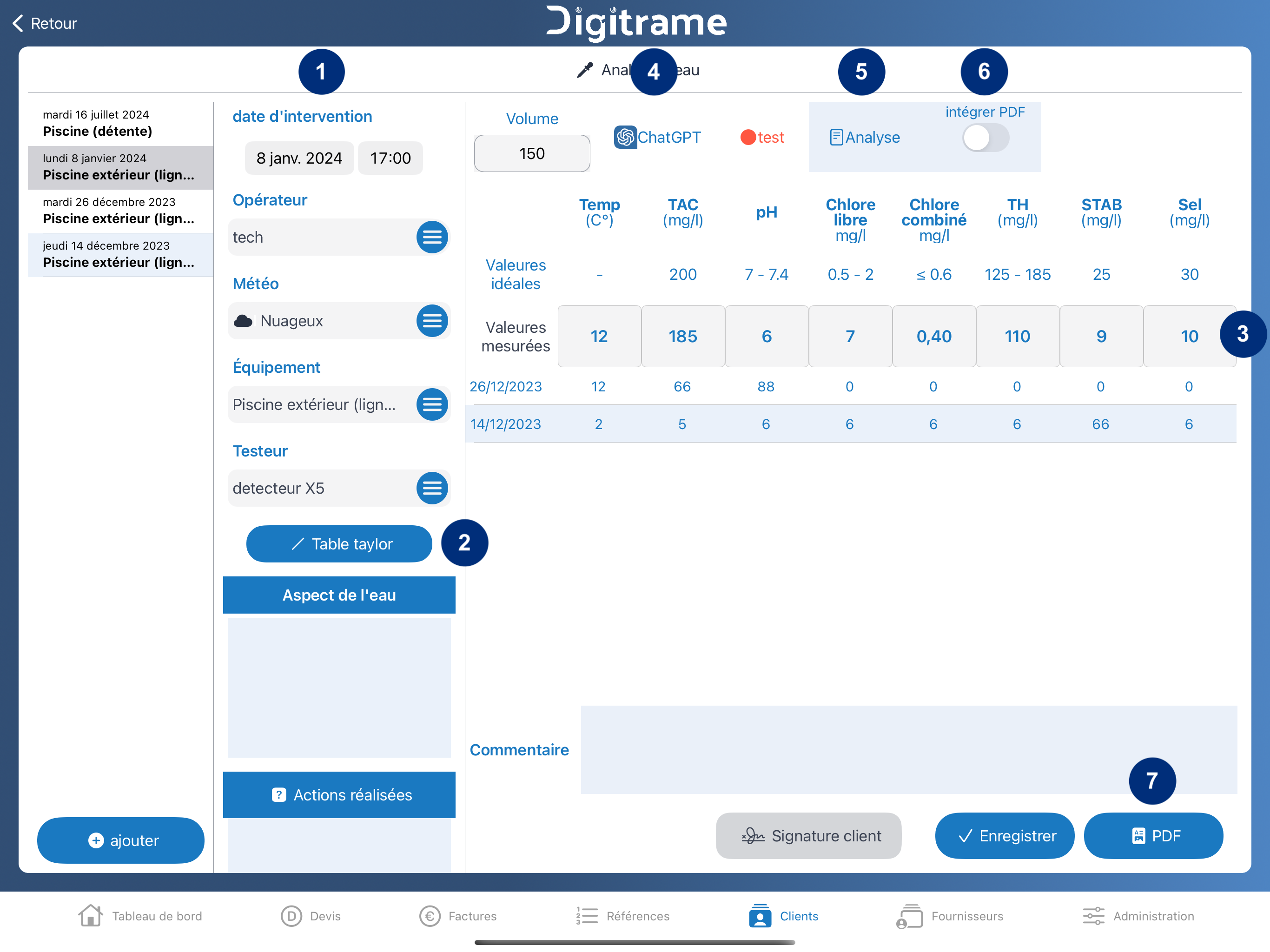
Task: Open the Équipement list menu
Action: (432, 405)
